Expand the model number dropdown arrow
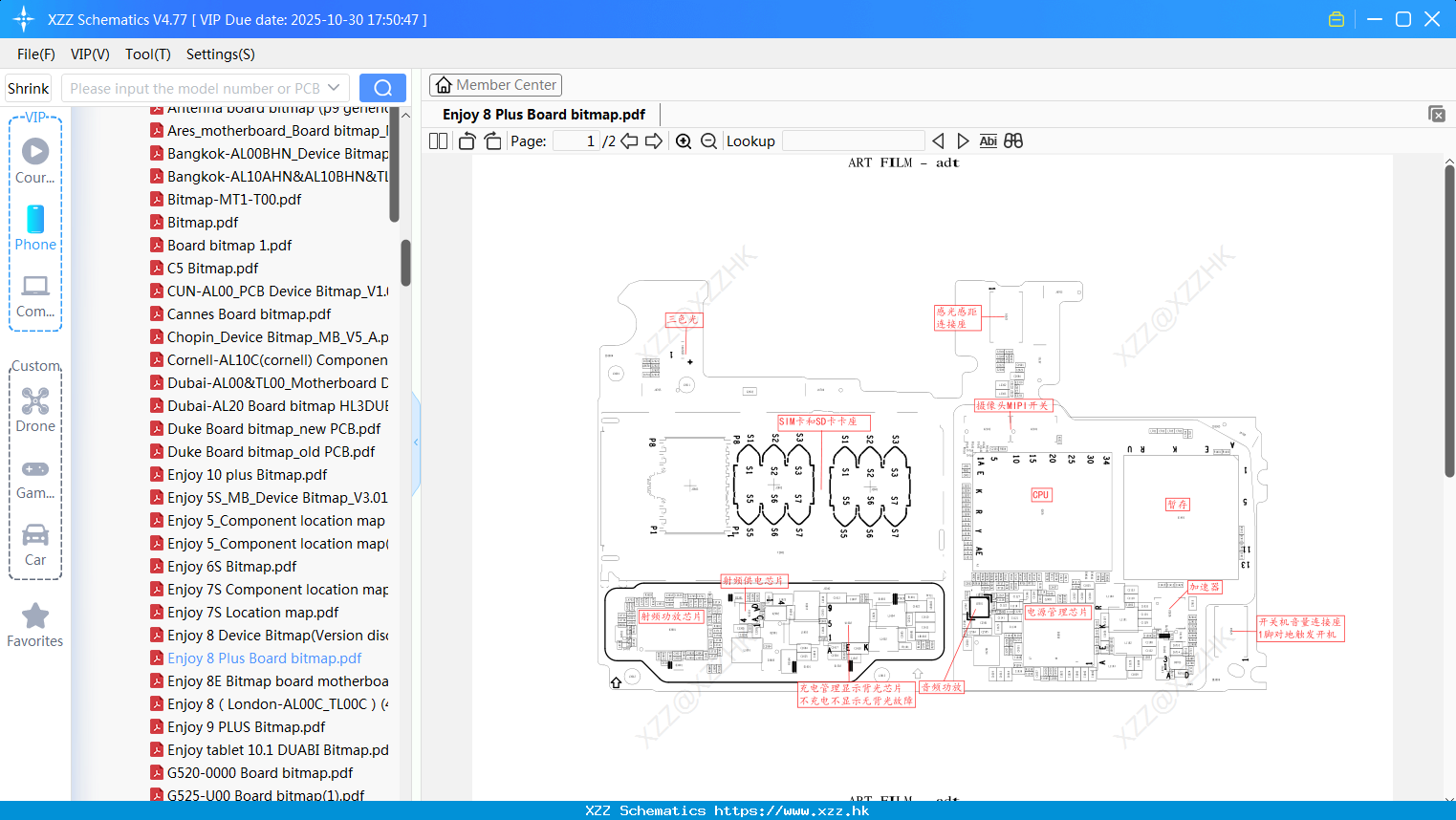Image resolution: width=1456 pixels, height=820 pixels. (x=334, y=88)
